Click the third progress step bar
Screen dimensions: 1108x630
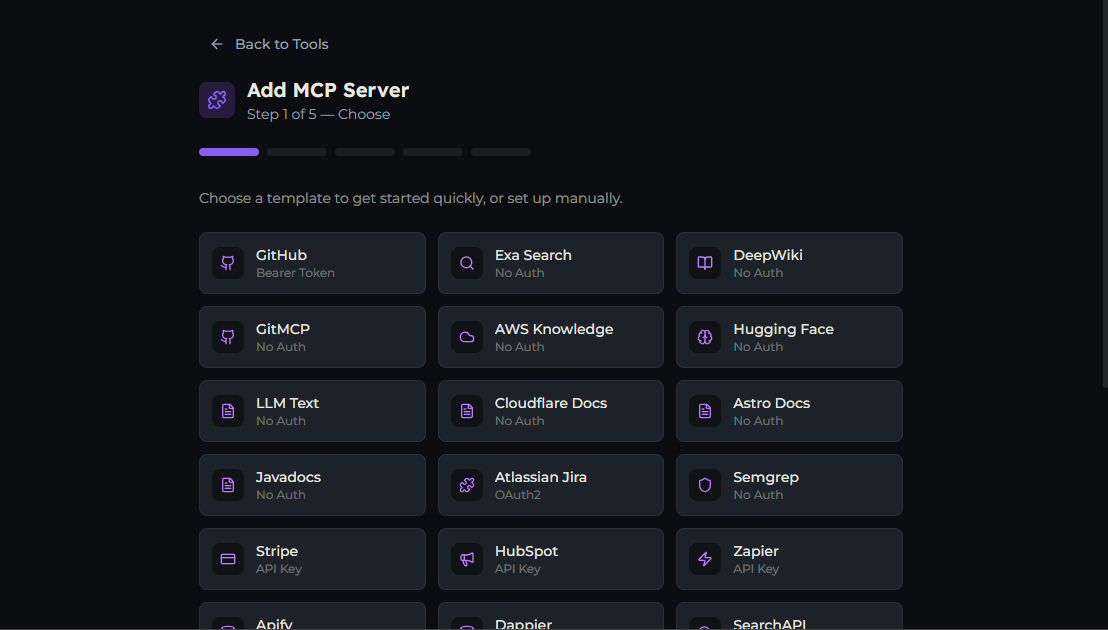click(365, 152)
